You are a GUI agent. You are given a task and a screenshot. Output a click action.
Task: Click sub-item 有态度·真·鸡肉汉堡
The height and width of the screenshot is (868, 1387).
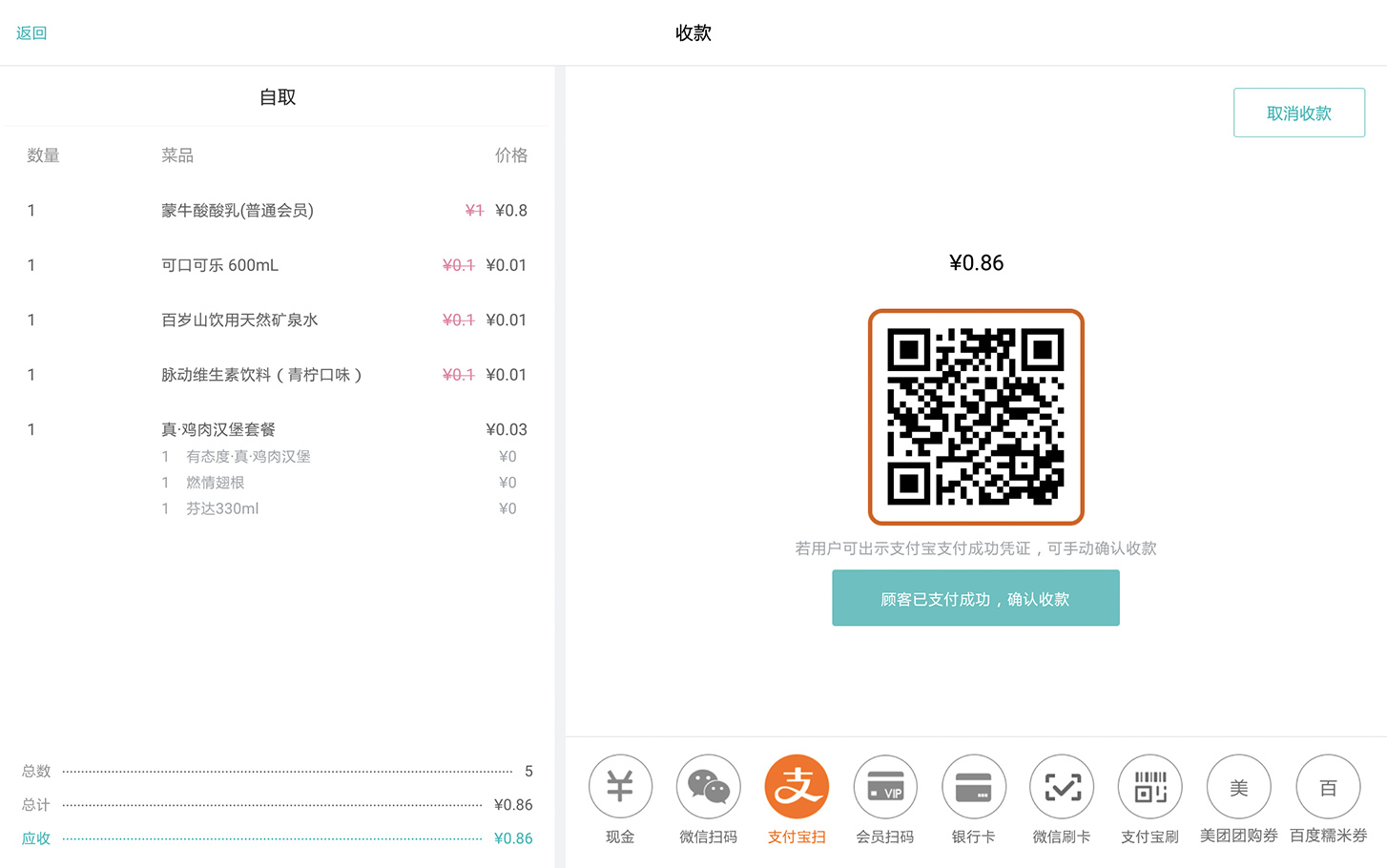point(248,456)
